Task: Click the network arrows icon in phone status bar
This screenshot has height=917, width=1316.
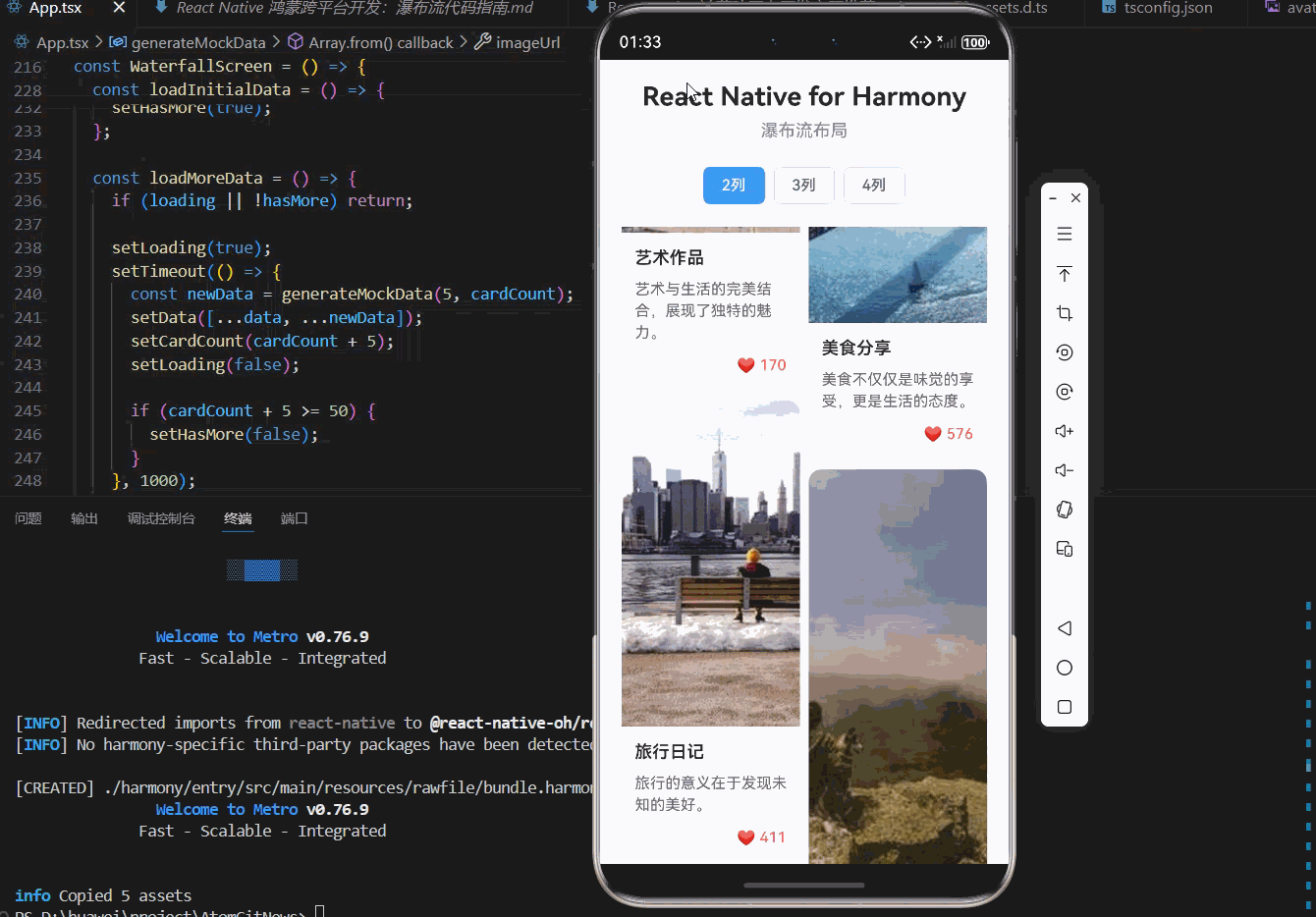Action: (x=920, y=42)
